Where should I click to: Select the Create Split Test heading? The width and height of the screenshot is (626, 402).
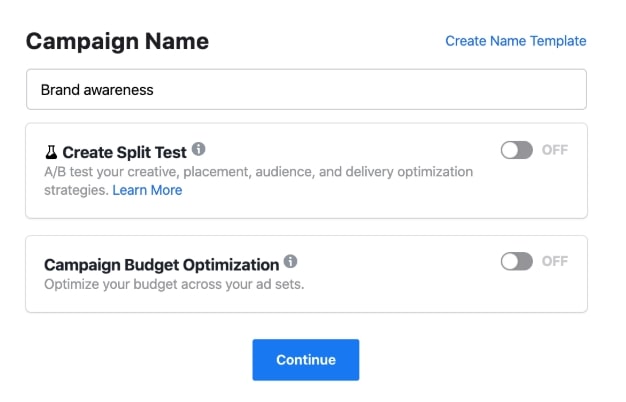pyautogui.click(x=124, y=152)
